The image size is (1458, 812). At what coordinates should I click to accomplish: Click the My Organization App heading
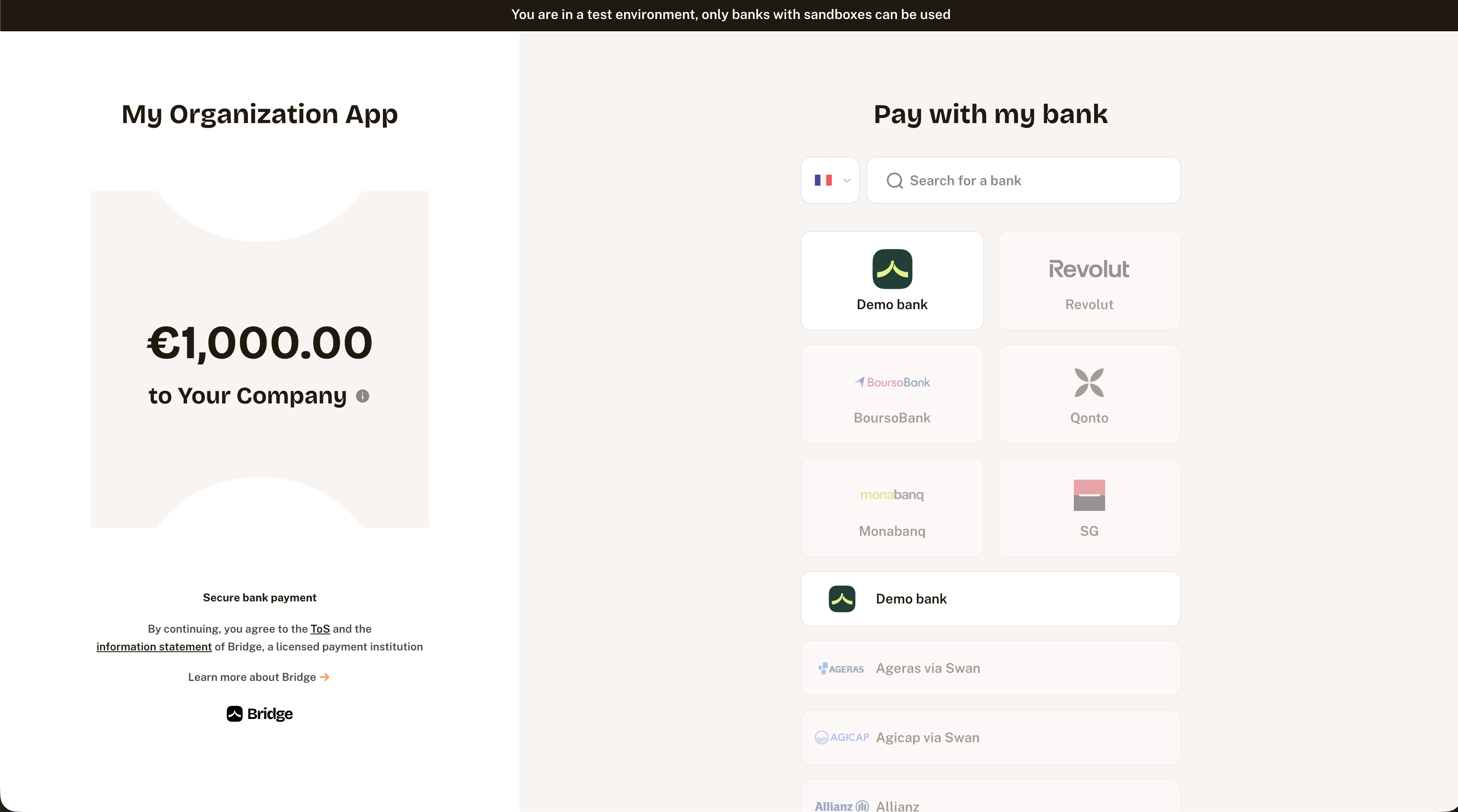point(260,114)
